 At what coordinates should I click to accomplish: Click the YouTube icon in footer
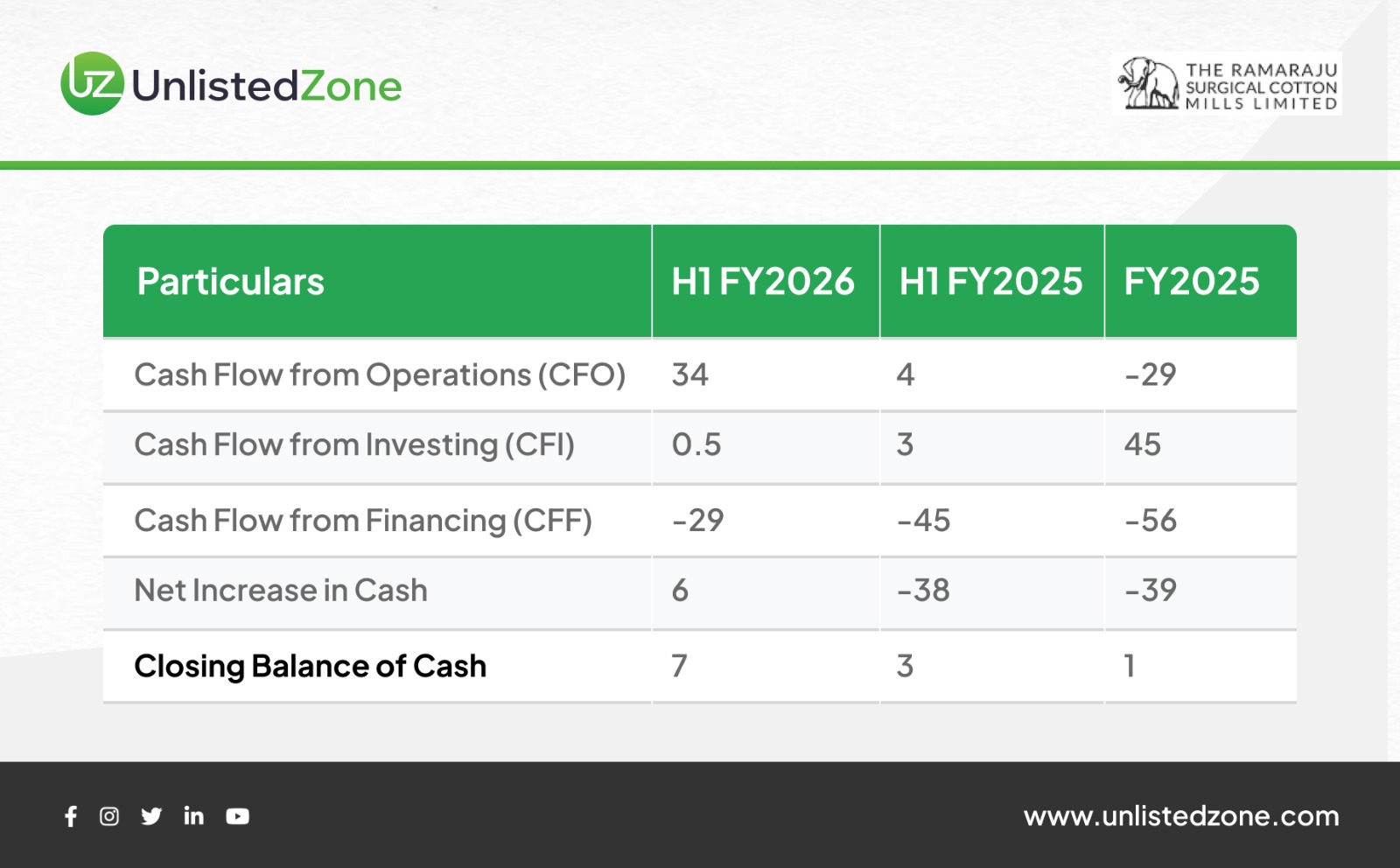pos(237,816)
